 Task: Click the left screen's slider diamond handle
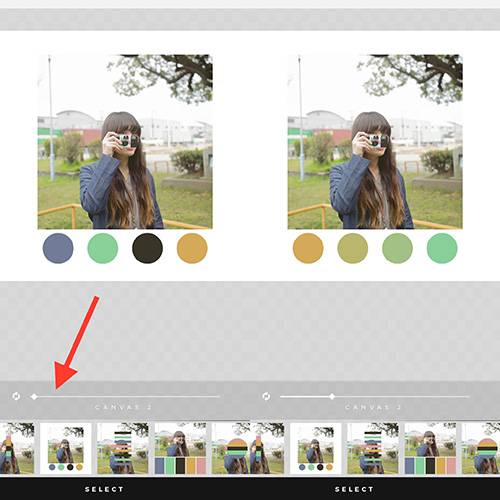[34, 397]
